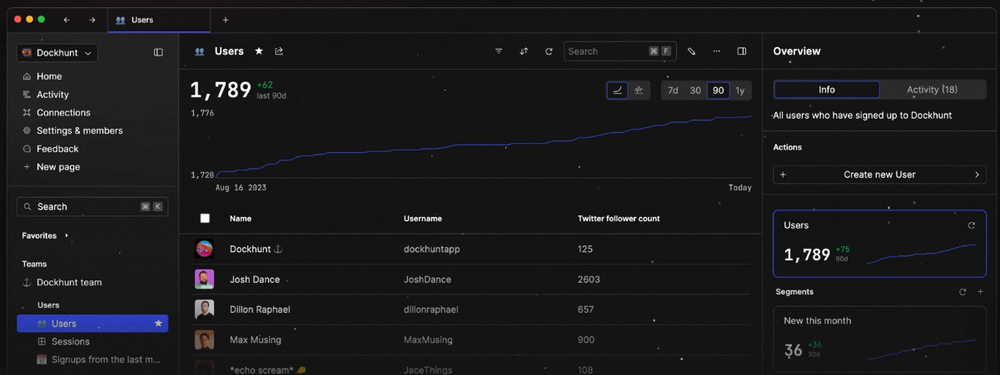
Task: Add a new segment with plus
Action: point(980,292)
